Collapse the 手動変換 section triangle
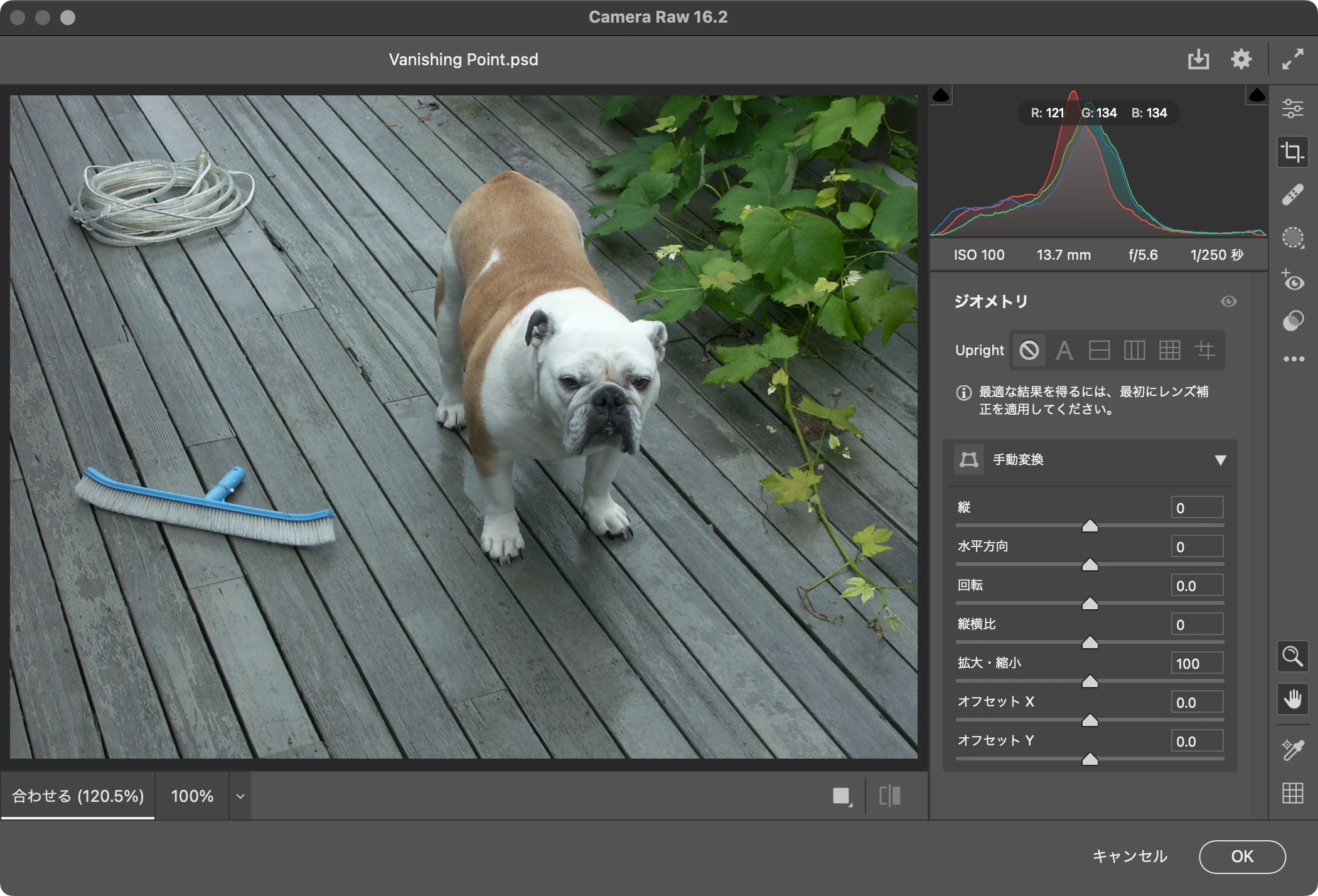The width and height of the screenshot is (1318, 896). click(x=1220, y=461)
